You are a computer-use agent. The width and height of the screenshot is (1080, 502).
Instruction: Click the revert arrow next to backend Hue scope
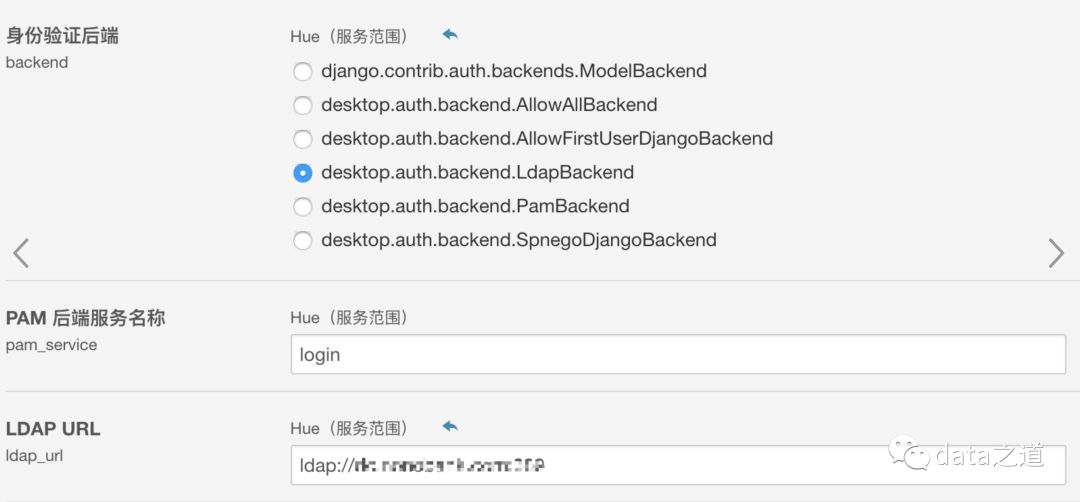(450, 35)
